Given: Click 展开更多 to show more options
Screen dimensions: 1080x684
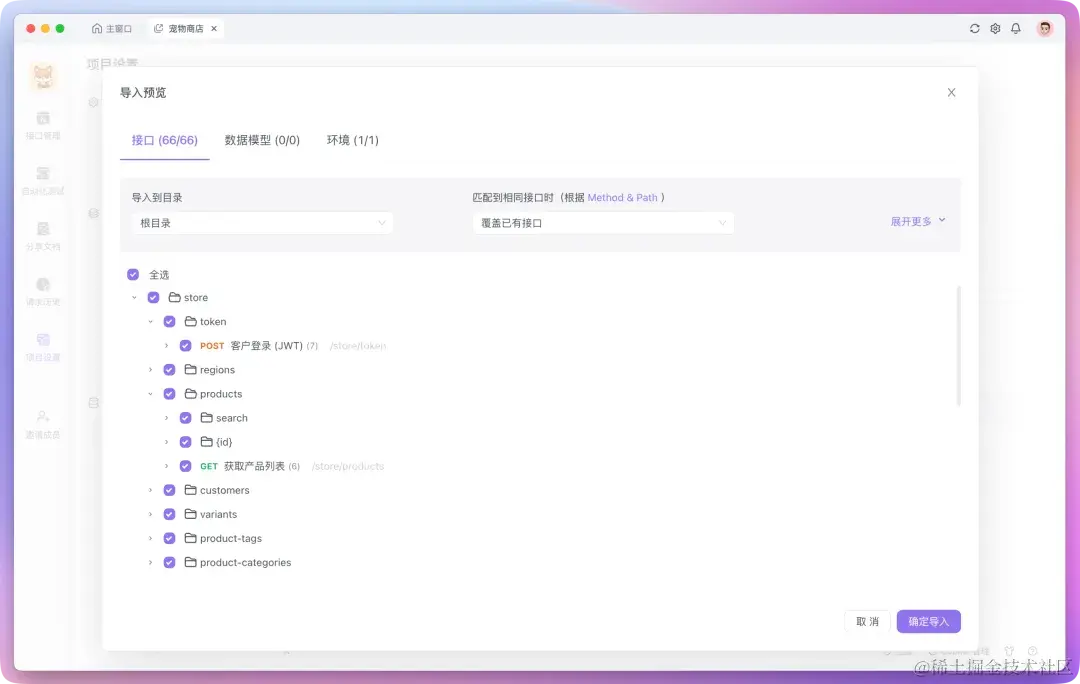Looking at the screenshot, I should pyautogui.click(x=917, y=221).
